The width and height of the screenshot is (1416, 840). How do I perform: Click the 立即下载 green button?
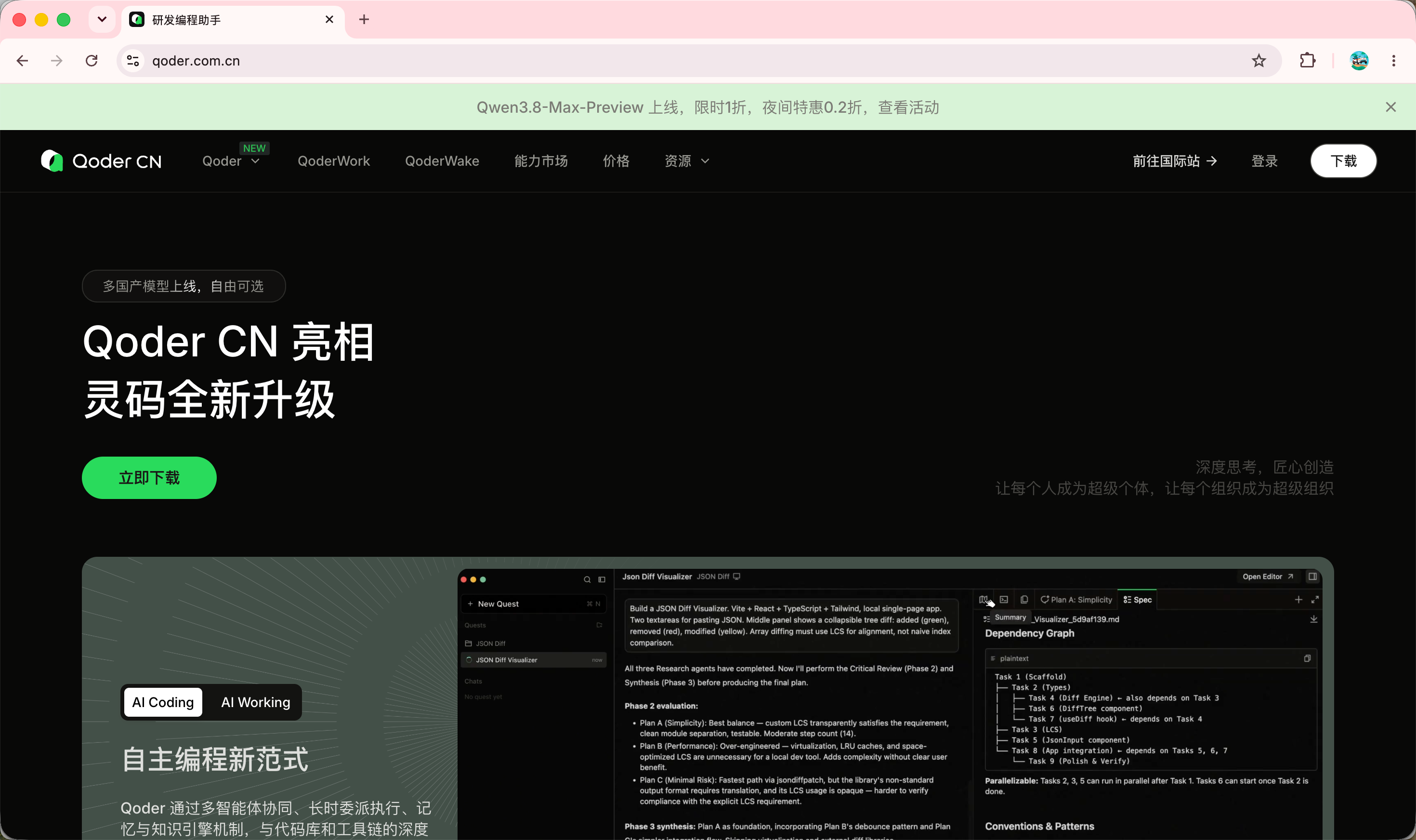149,478
